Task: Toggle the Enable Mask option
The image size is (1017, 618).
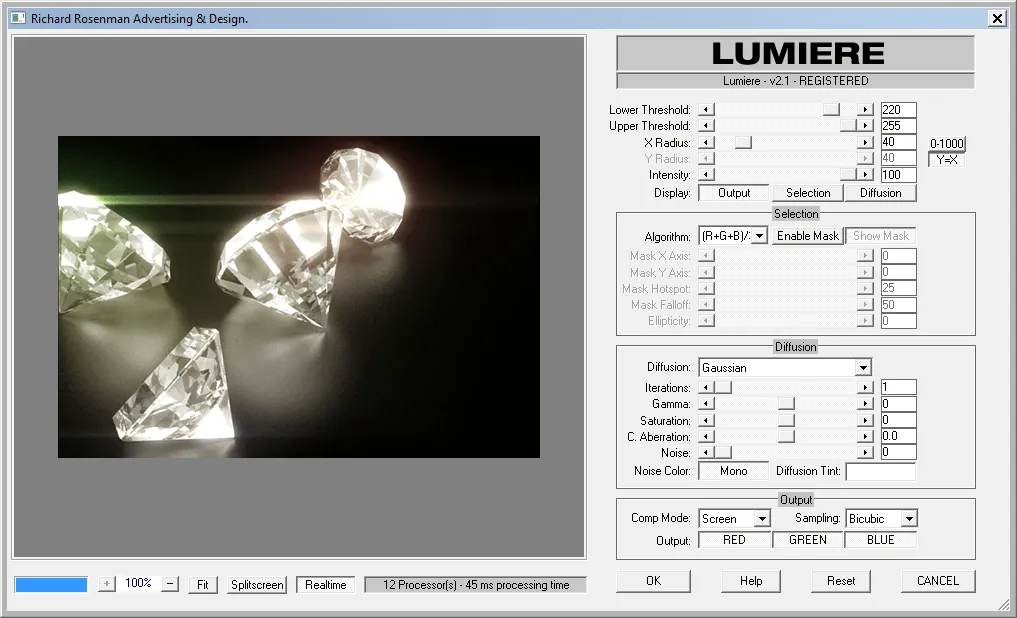Action: (807, 236)
